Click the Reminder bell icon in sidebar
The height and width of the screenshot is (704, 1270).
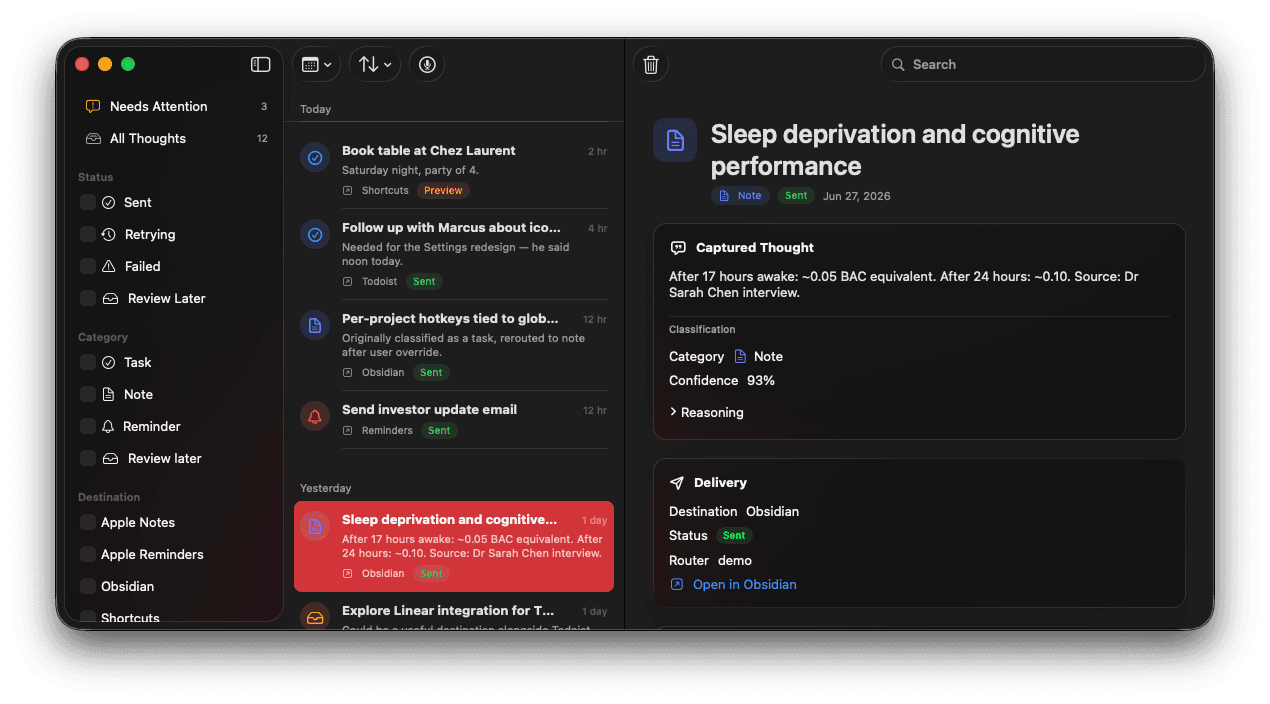[108, 426]
